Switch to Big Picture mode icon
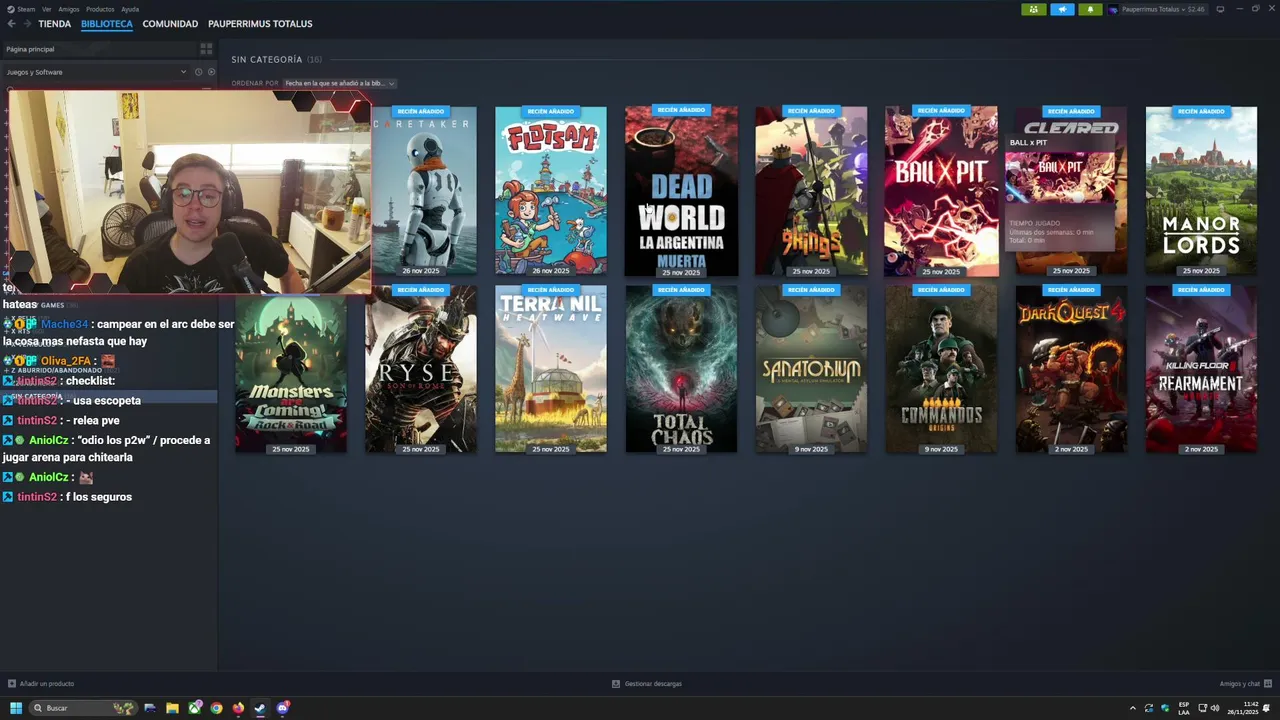The height and width of the screenshot is (720, 1280). coord(1220,9)
